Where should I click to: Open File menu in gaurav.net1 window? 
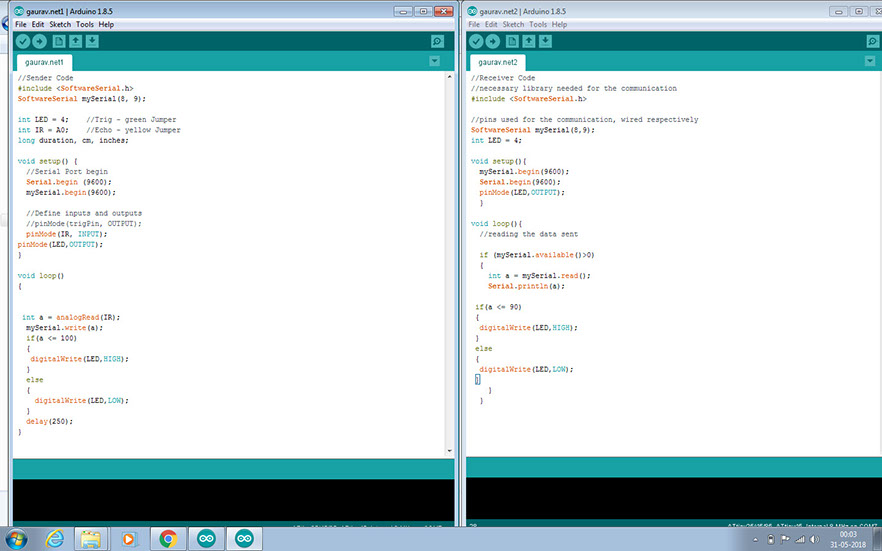pos(21,24)
